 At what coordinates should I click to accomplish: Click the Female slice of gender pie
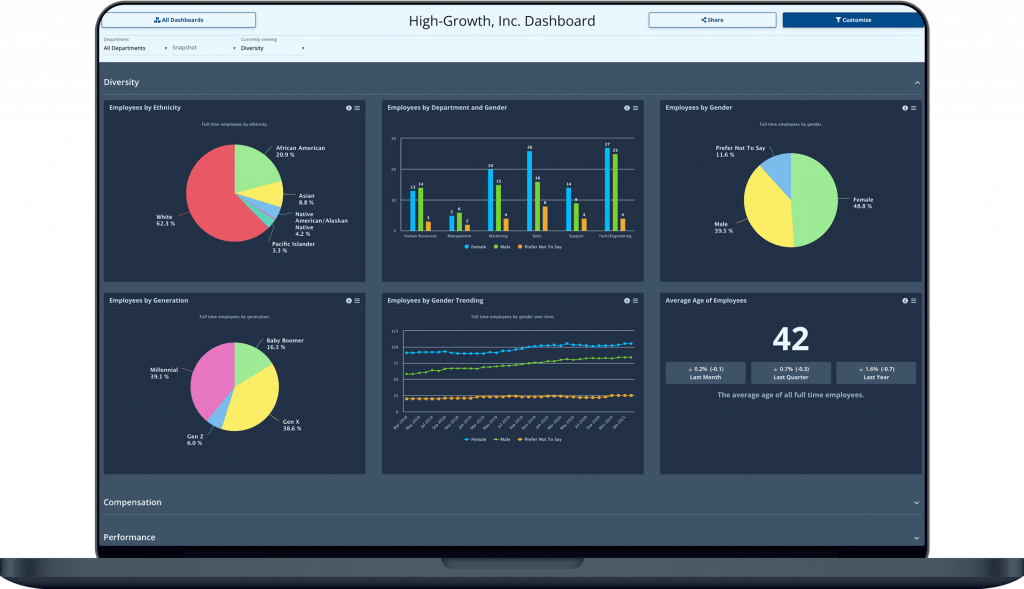coord(815,199)
